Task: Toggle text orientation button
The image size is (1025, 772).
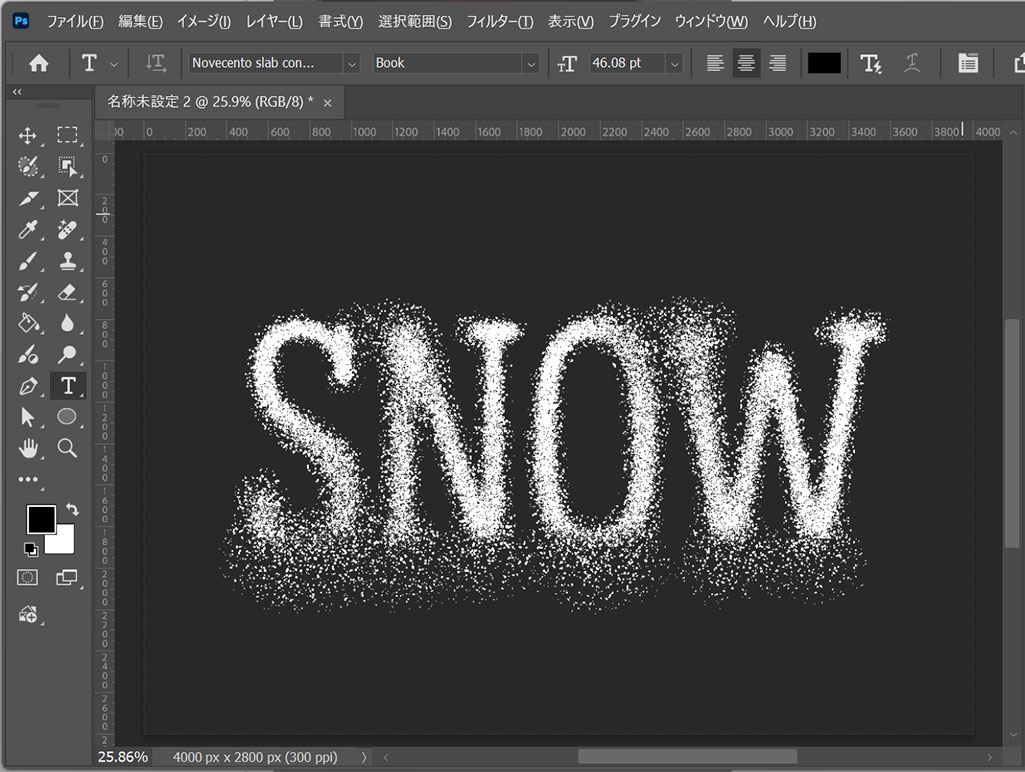Action: pyautogui.click(x=155, y=63)
